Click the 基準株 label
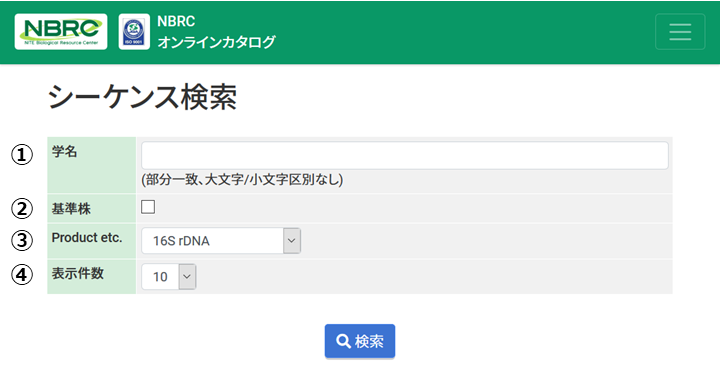720x386 pixels. (x=71, y=209)
